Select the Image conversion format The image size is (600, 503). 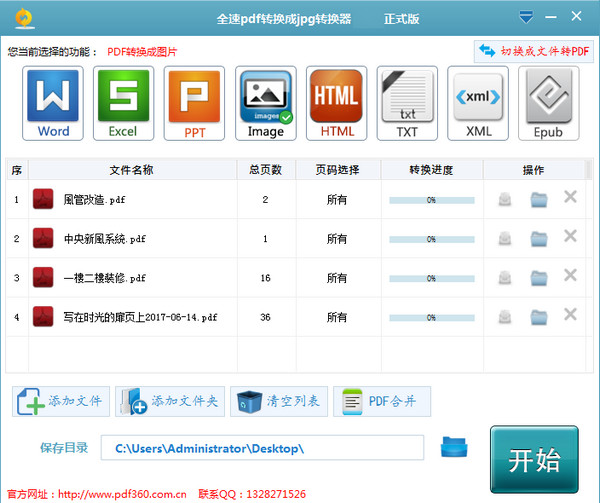point(266,103)
